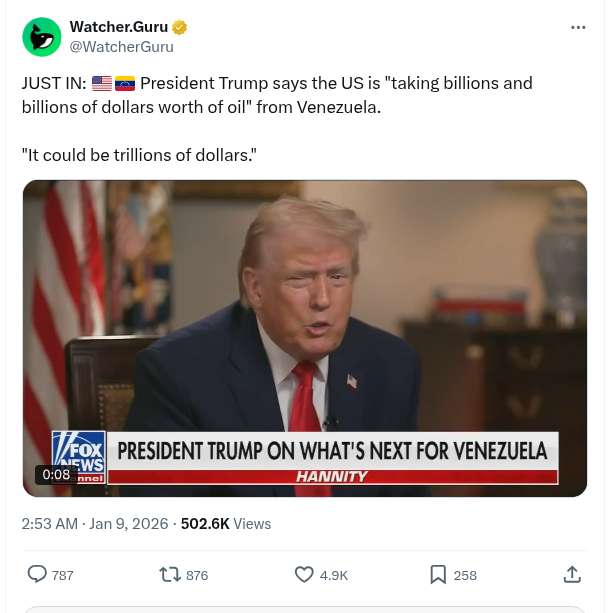
Task: Click the 258 bookmarks count
Action: [465, 575]
